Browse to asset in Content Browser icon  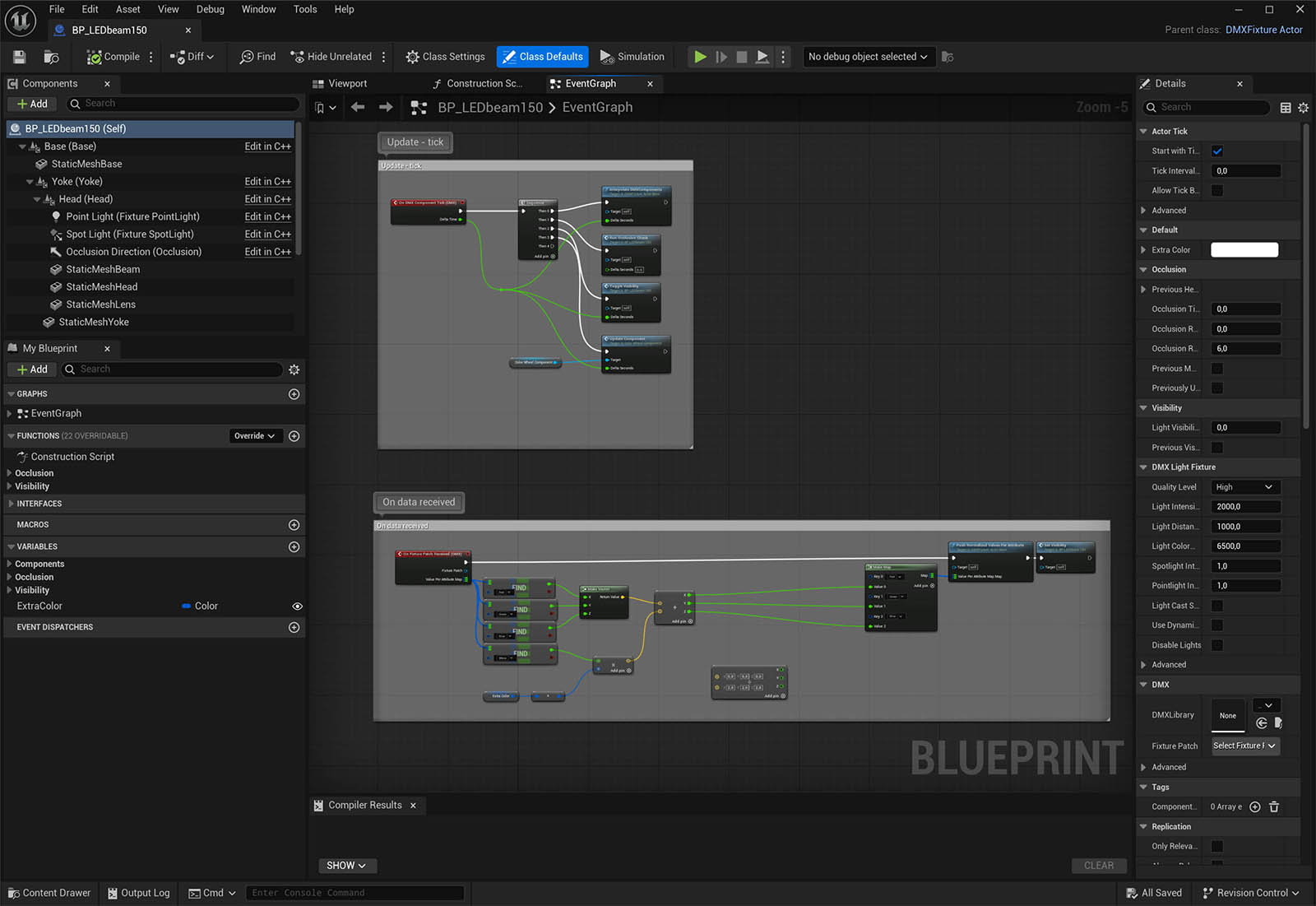(51, 57)
